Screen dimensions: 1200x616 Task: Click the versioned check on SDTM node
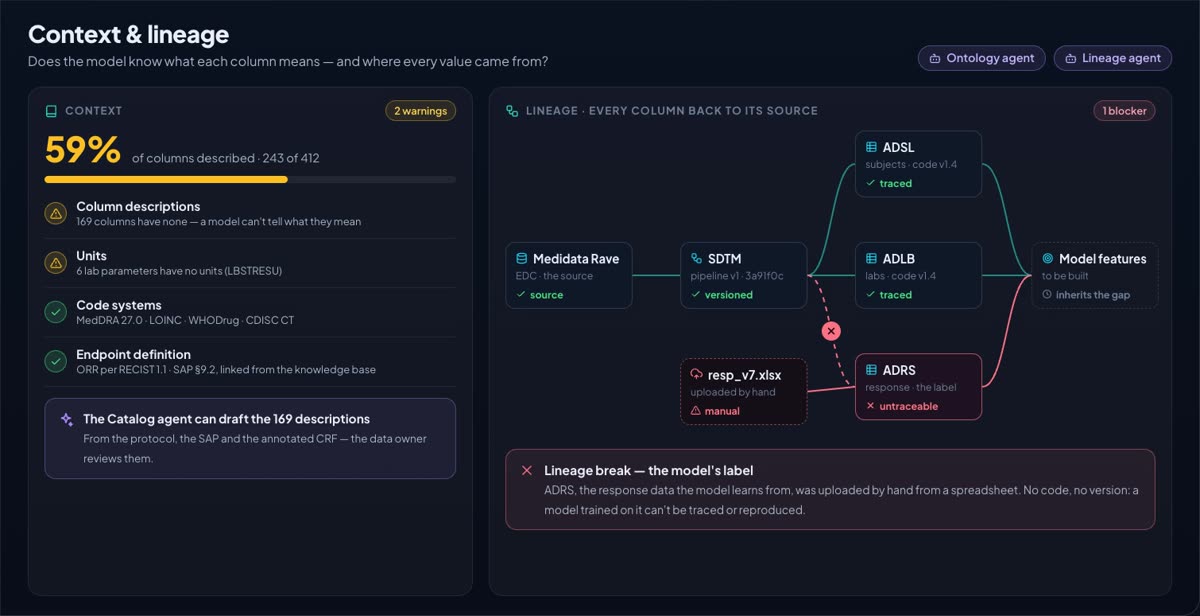(x=696, y=295)
